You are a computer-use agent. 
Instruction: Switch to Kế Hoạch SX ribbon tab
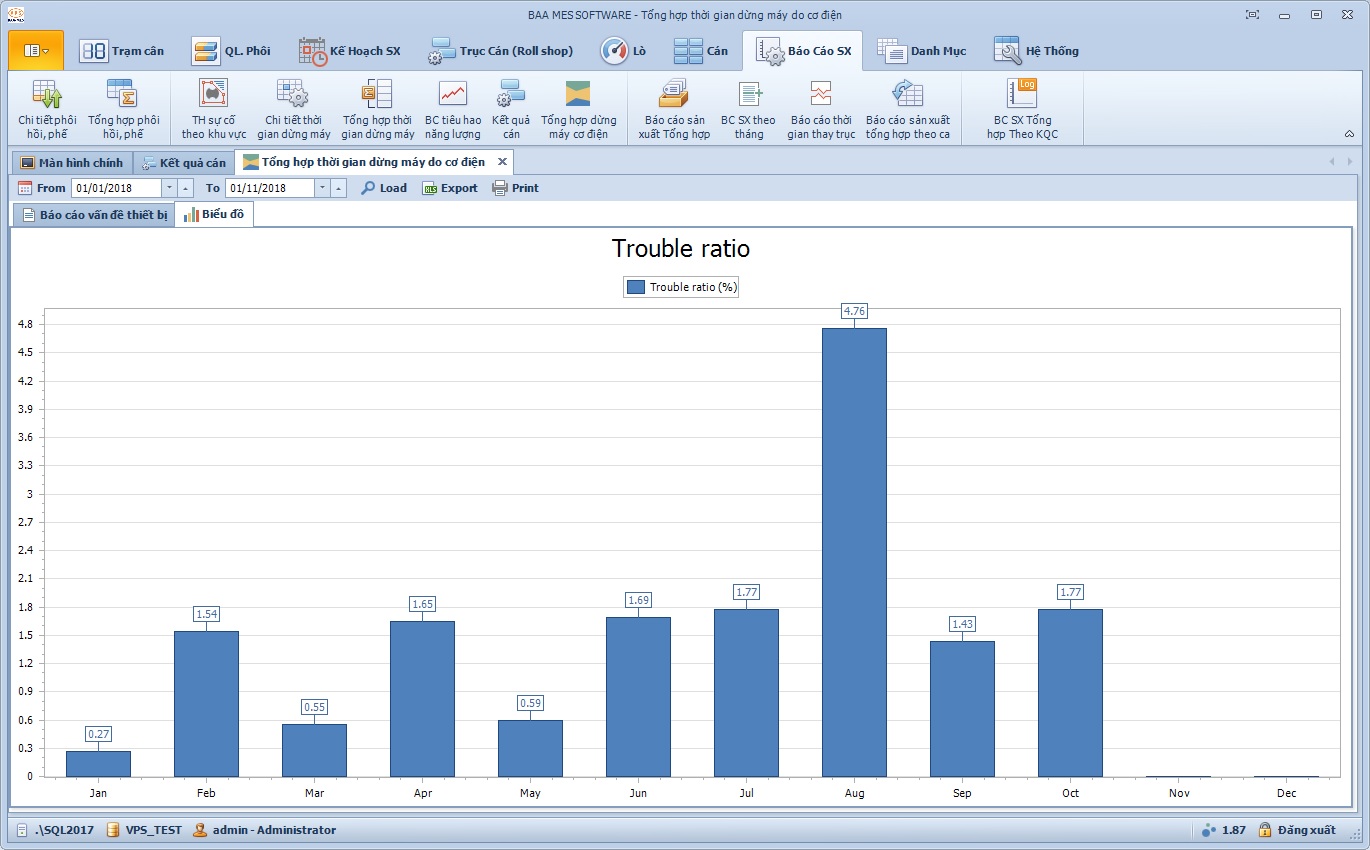pos(350,51)
